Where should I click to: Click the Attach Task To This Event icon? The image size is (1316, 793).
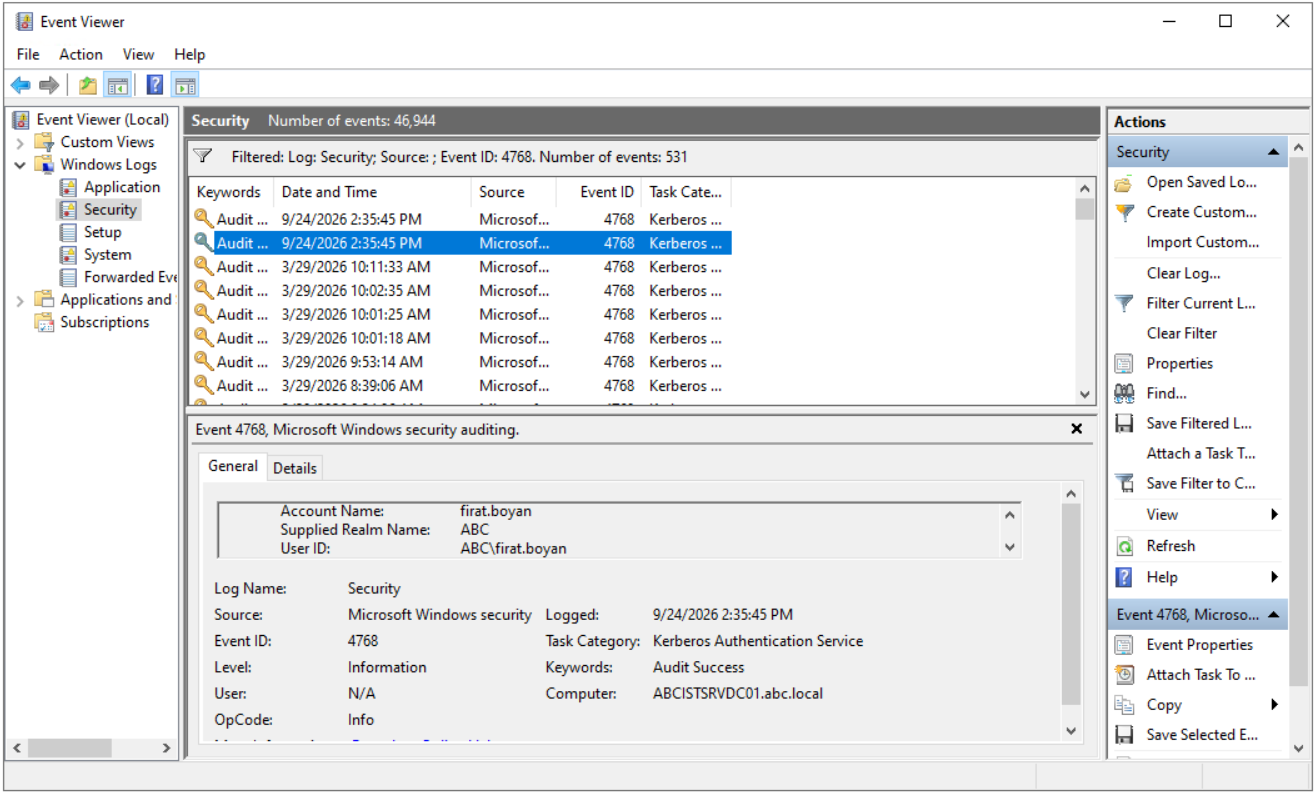tap(1124, 675)
